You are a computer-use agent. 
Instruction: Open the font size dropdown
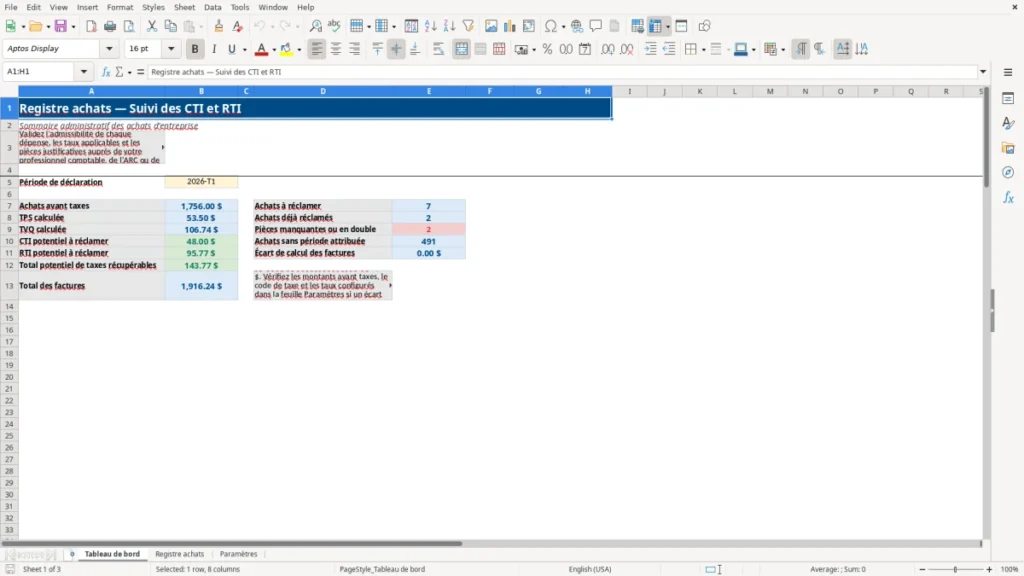(171, 48)
